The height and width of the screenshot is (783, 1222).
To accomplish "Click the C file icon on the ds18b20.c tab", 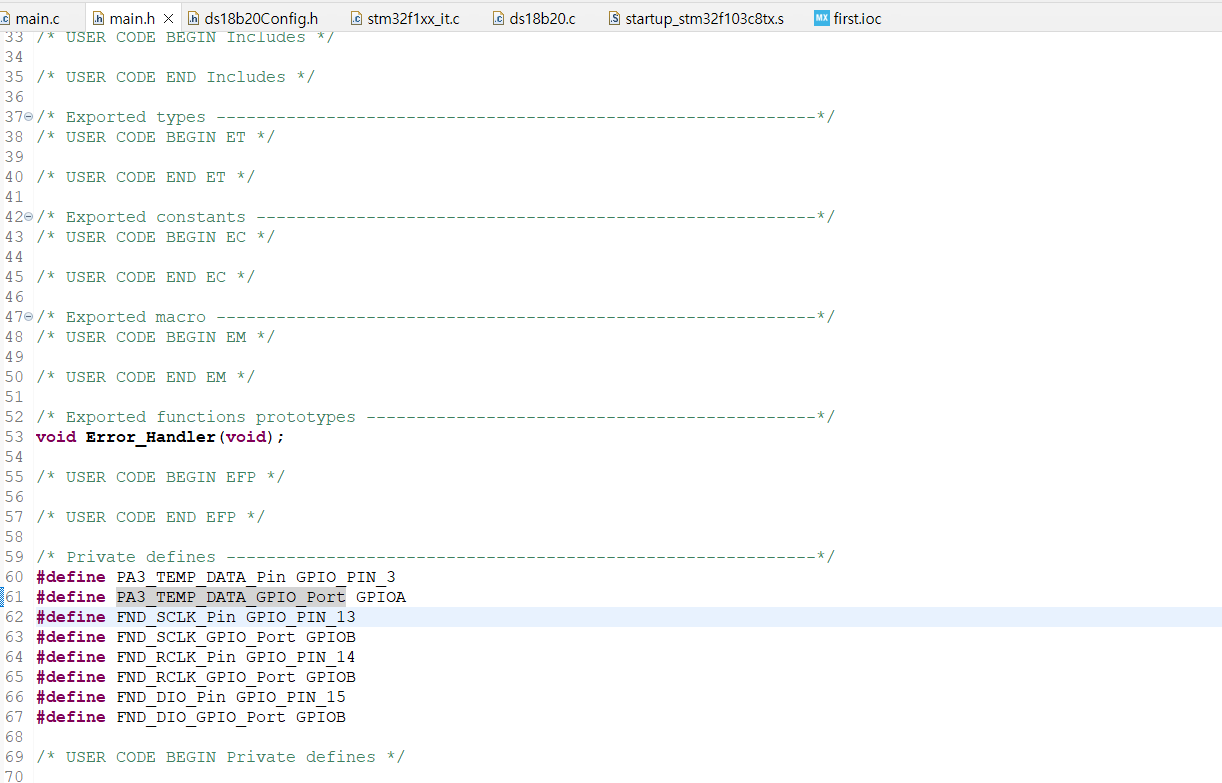I will tap(498, 18).
